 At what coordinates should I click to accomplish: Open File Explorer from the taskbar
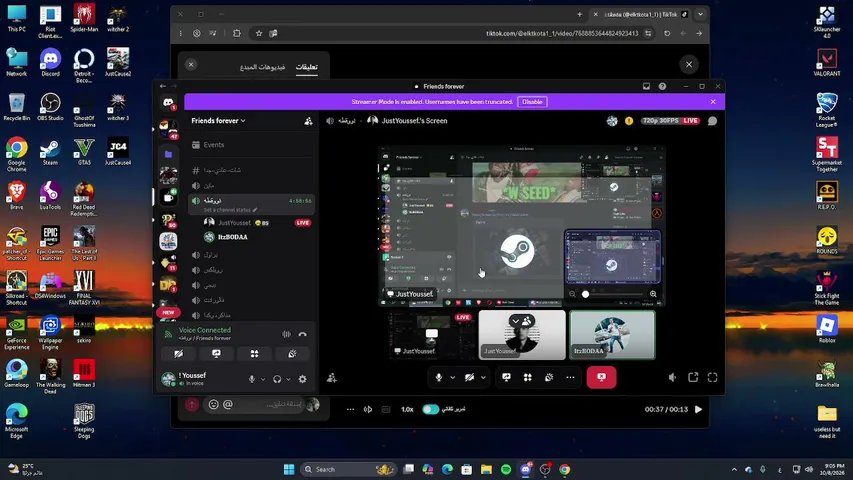click(486, 469)
